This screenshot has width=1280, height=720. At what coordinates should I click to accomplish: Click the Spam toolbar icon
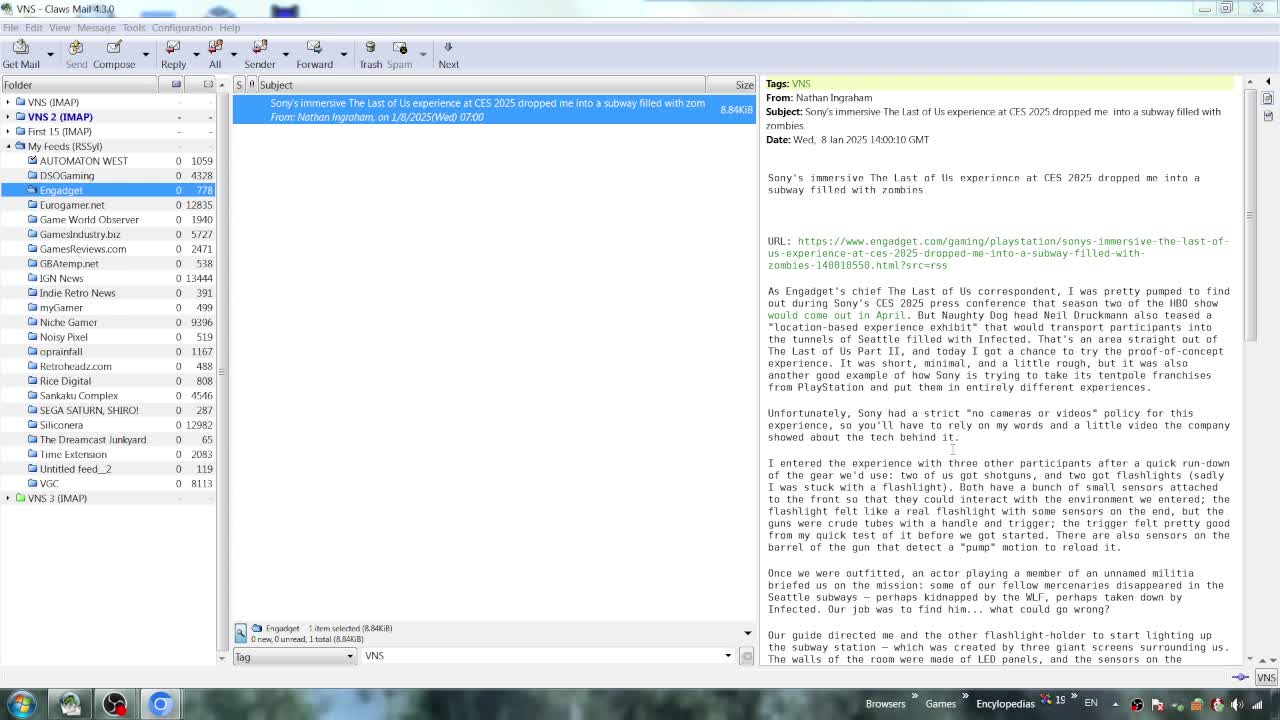pos(399,55)
